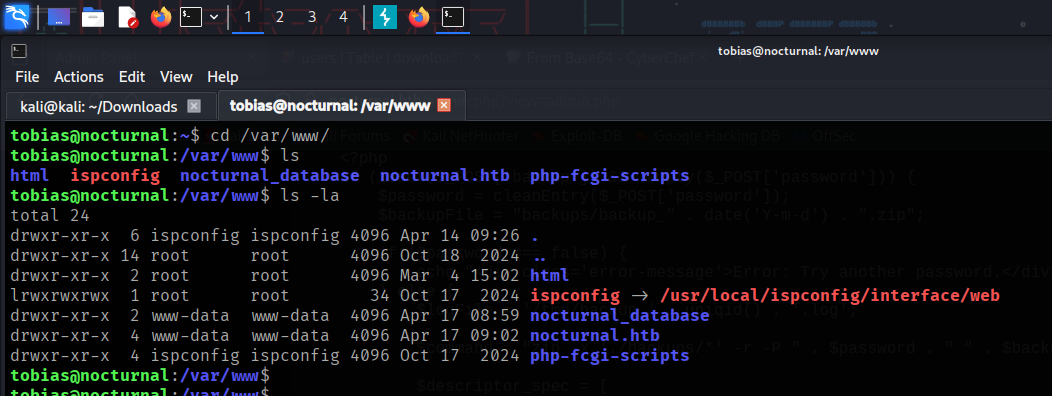Viewport: 1052px width, 396px height.
Task: Click 'nocturnal_database' in the first ls output
Action: pyautogui.click(x=270, y=176)
